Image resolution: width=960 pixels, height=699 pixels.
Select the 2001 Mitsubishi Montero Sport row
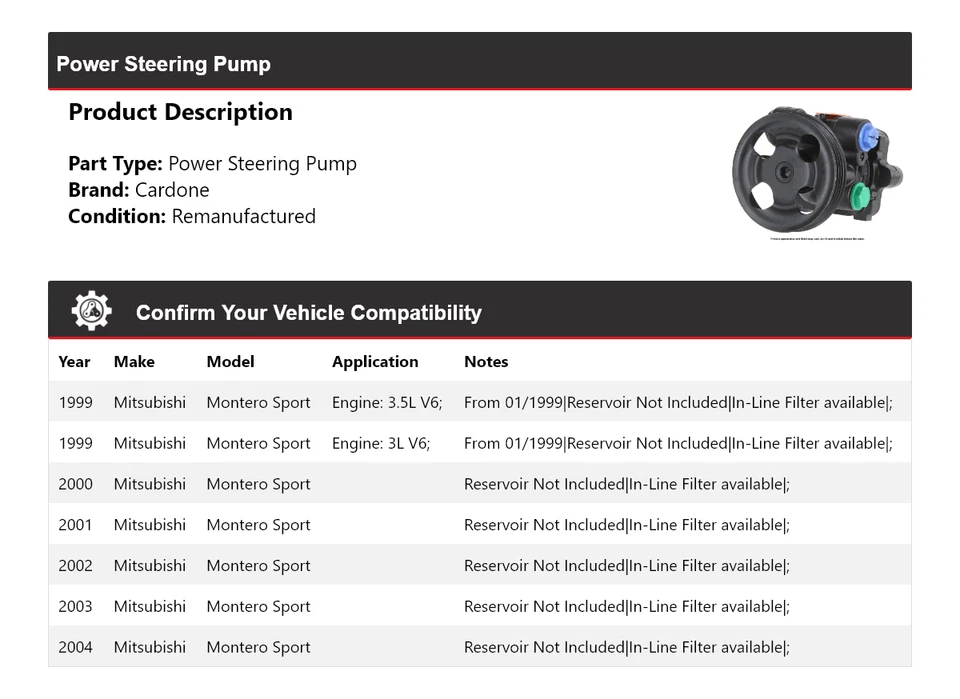click(479, 525)
